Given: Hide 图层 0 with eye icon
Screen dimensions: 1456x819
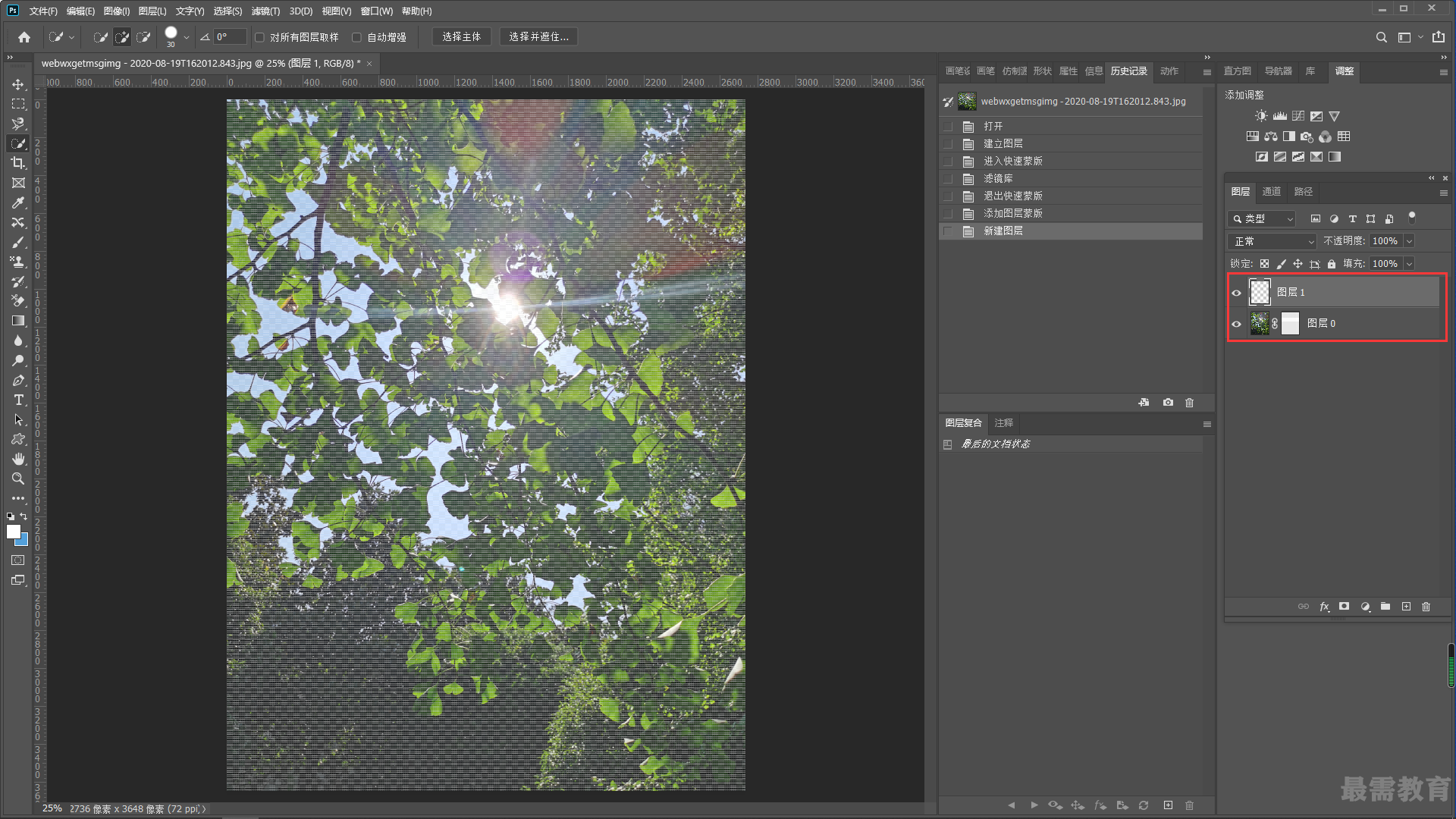Looking at the screenshot, I should 1236,324.
